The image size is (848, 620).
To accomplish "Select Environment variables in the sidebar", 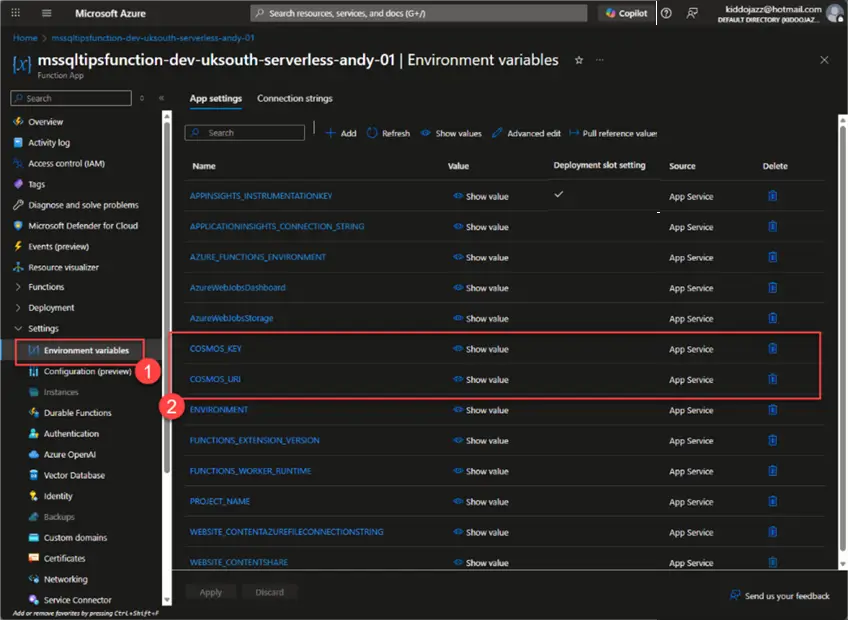I will [86, 351].
